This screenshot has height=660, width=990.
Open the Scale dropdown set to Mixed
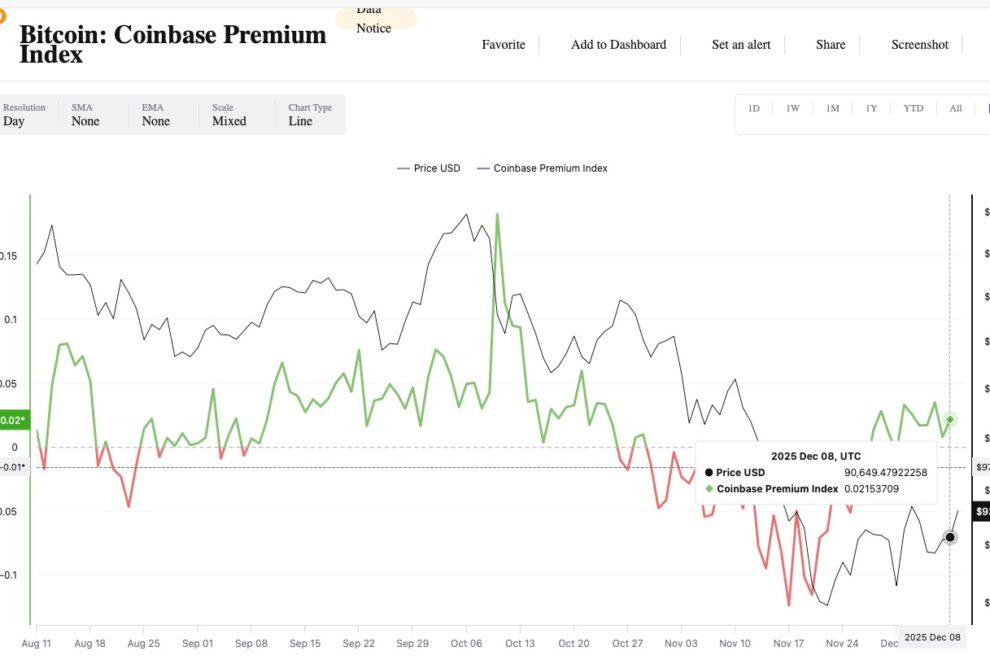pyautogui.click(x=229, y=115)
